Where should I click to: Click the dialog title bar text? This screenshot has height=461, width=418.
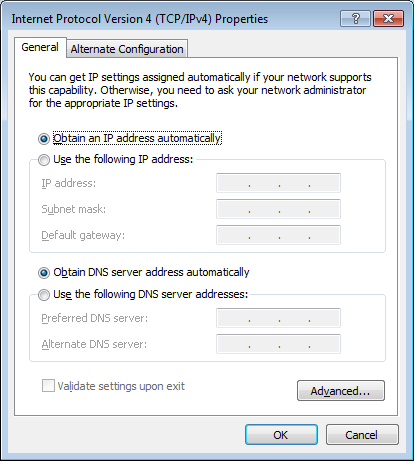[x=139, y=19]
